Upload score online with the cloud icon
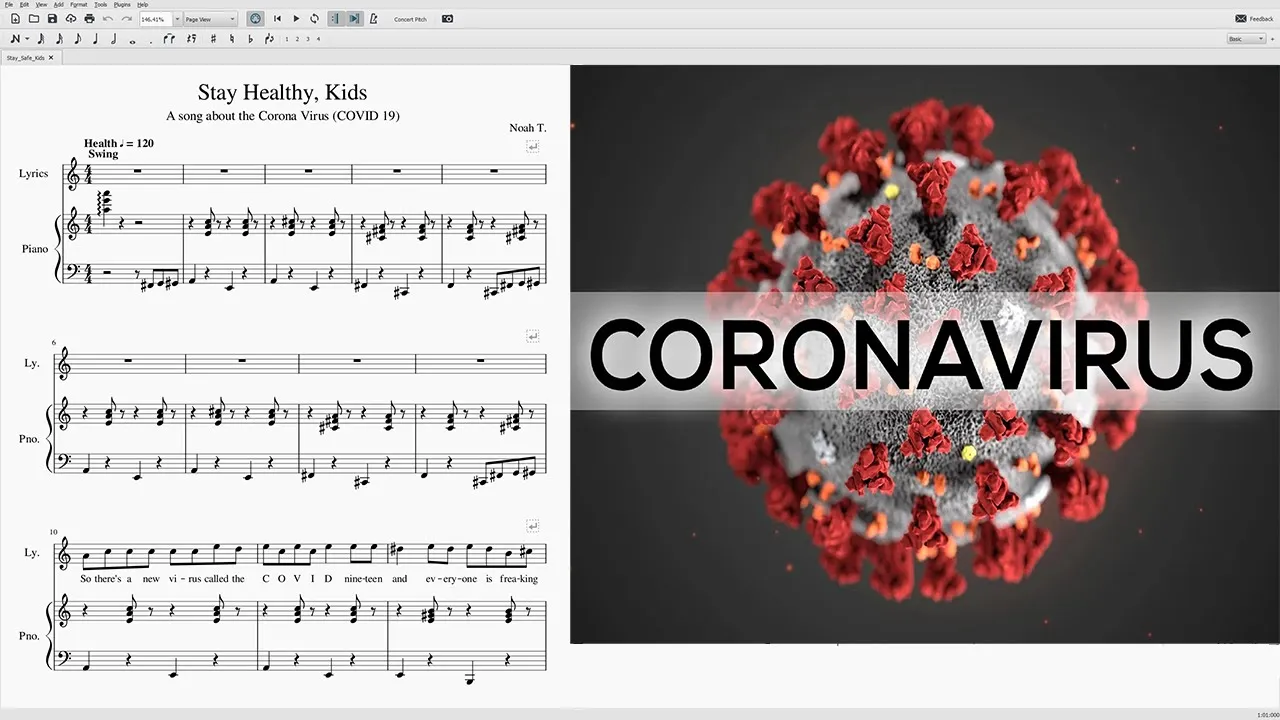1280x720 pixels. click(71, 19)
